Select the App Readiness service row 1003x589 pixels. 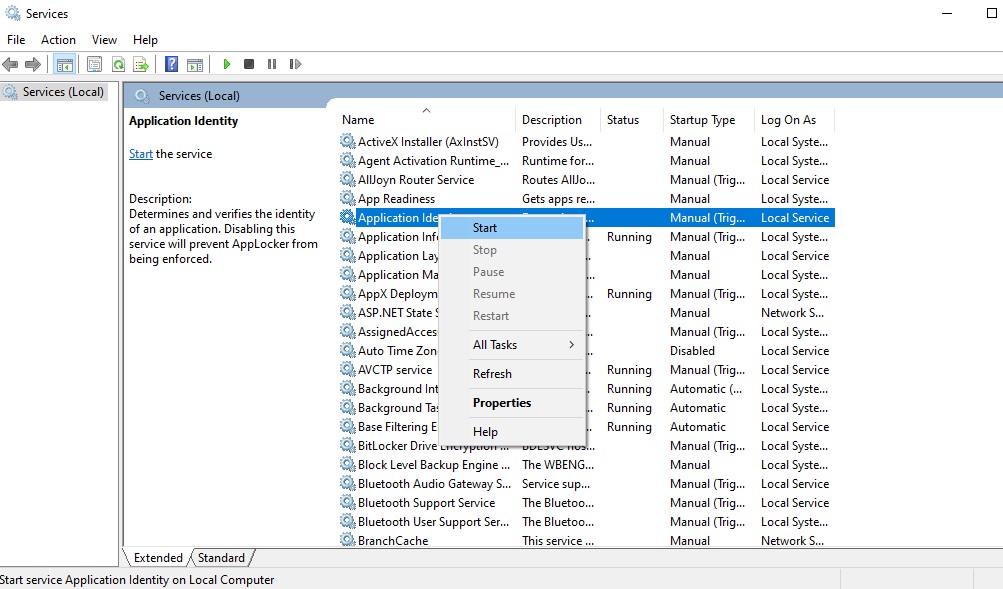587,199
